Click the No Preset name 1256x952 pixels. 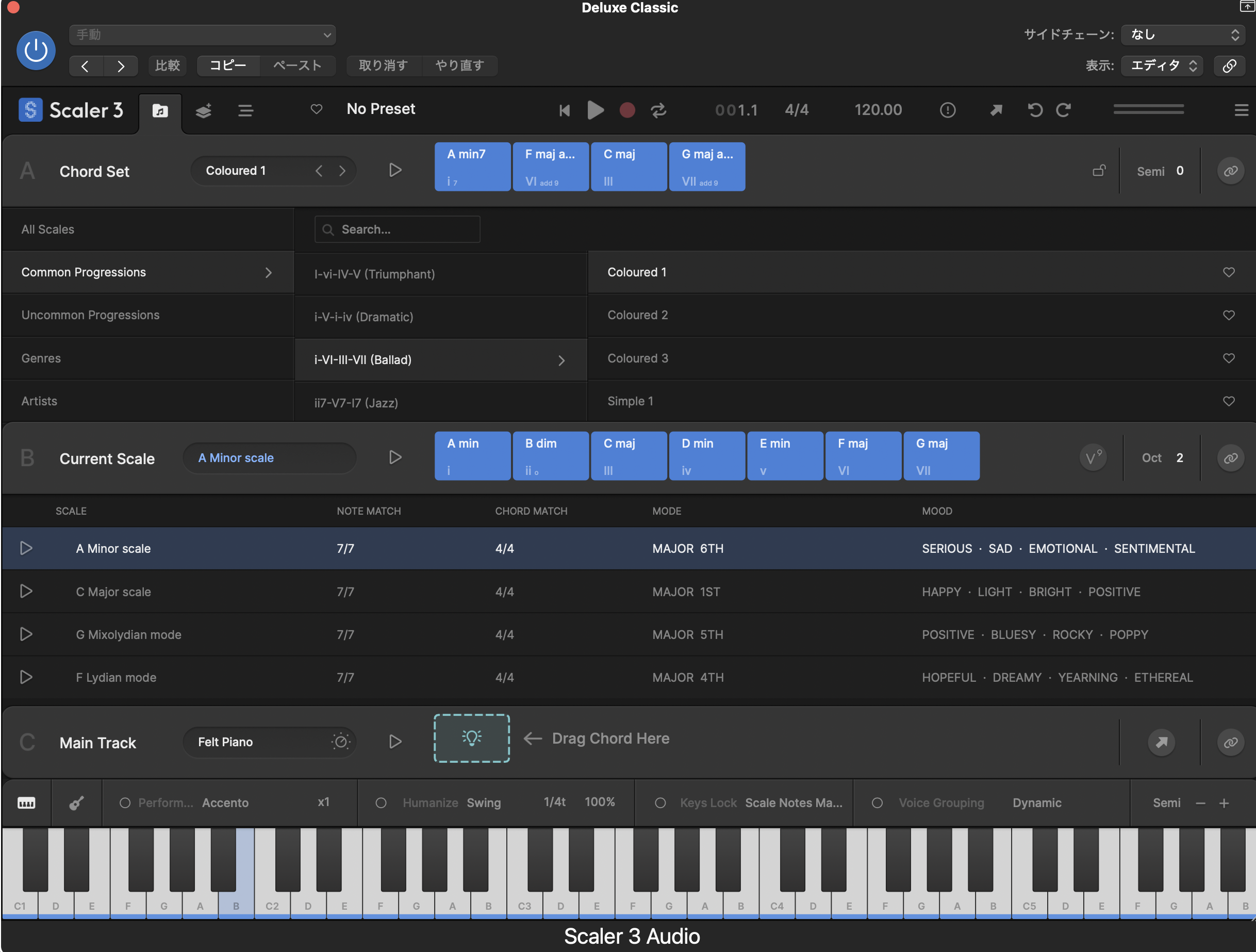[x=381, y=109]
